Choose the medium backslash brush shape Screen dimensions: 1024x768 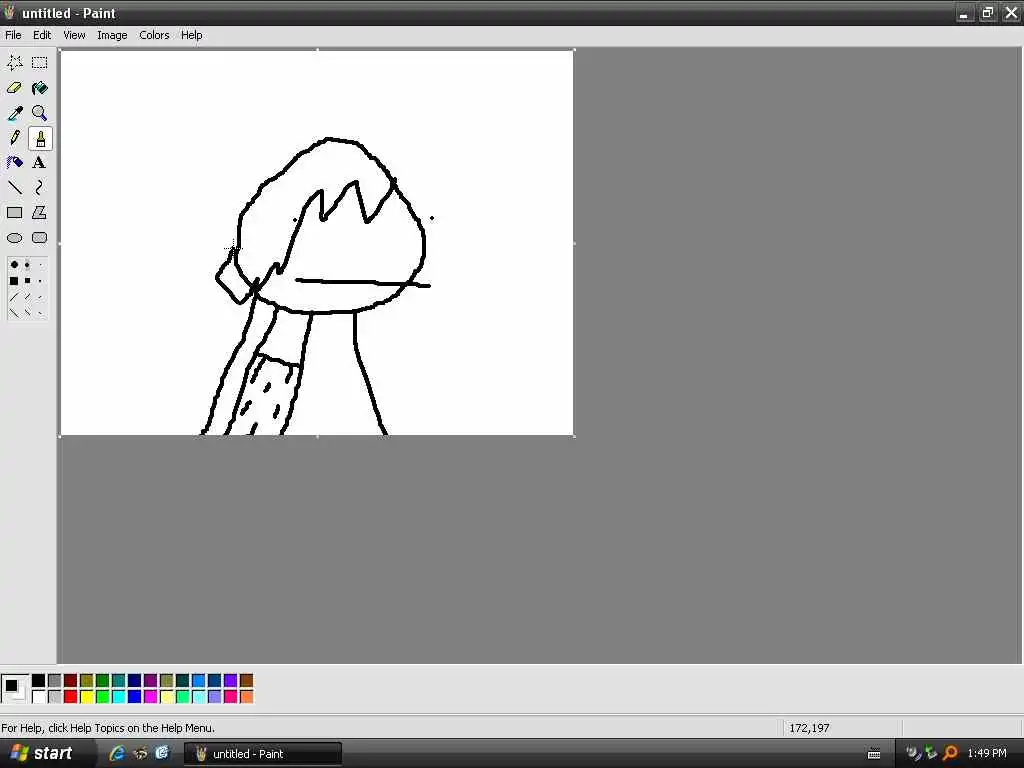pyautogui.click(x=27, y=313)
